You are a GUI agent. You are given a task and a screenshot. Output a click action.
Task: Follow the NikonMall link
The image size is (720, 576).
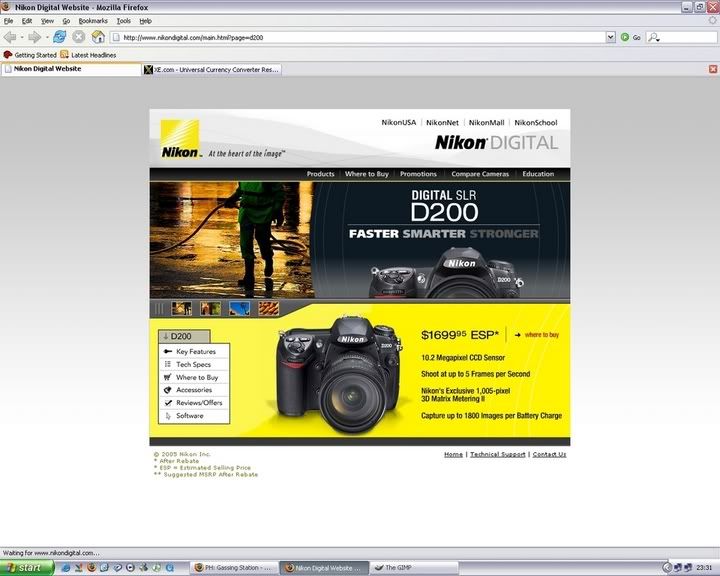click(486, 122)
